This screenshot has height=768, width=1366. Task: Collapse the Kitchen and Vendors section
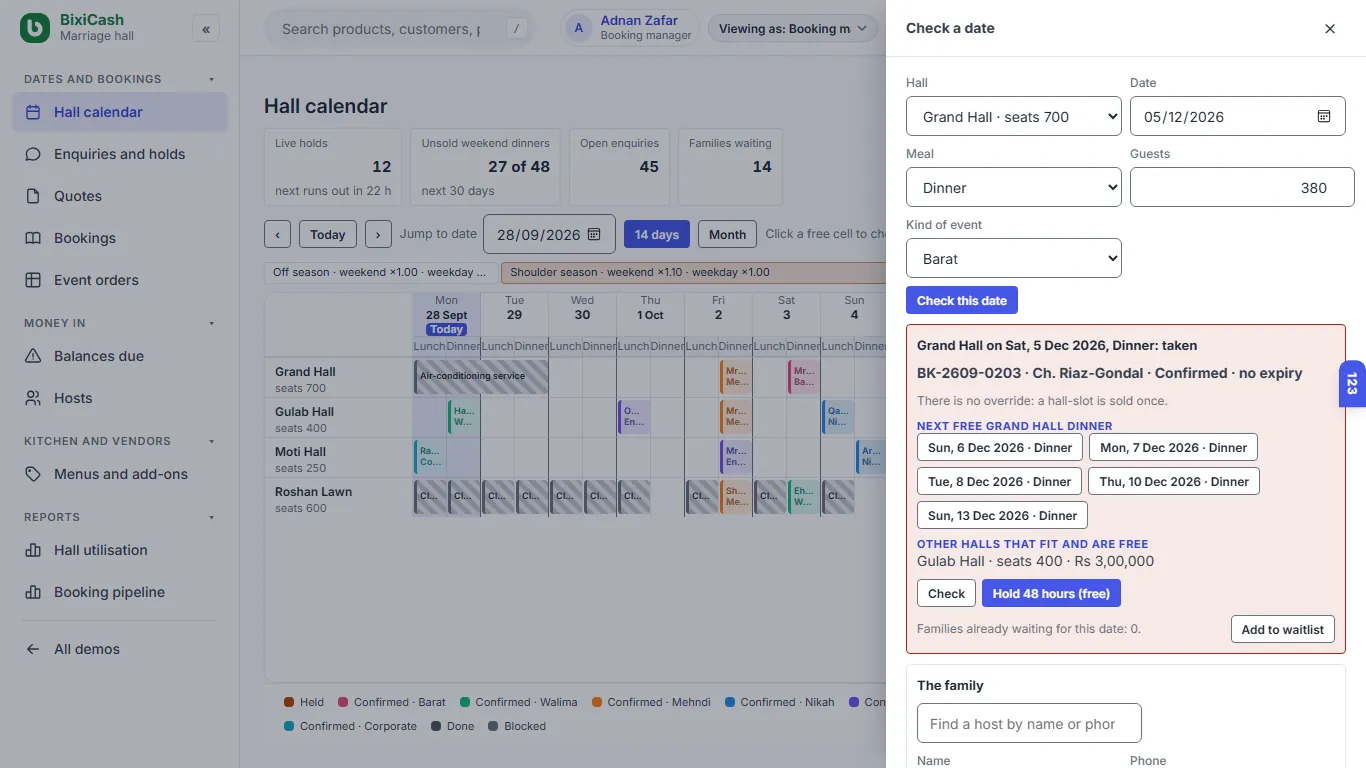pyautogui.click(x=211, y=441)
